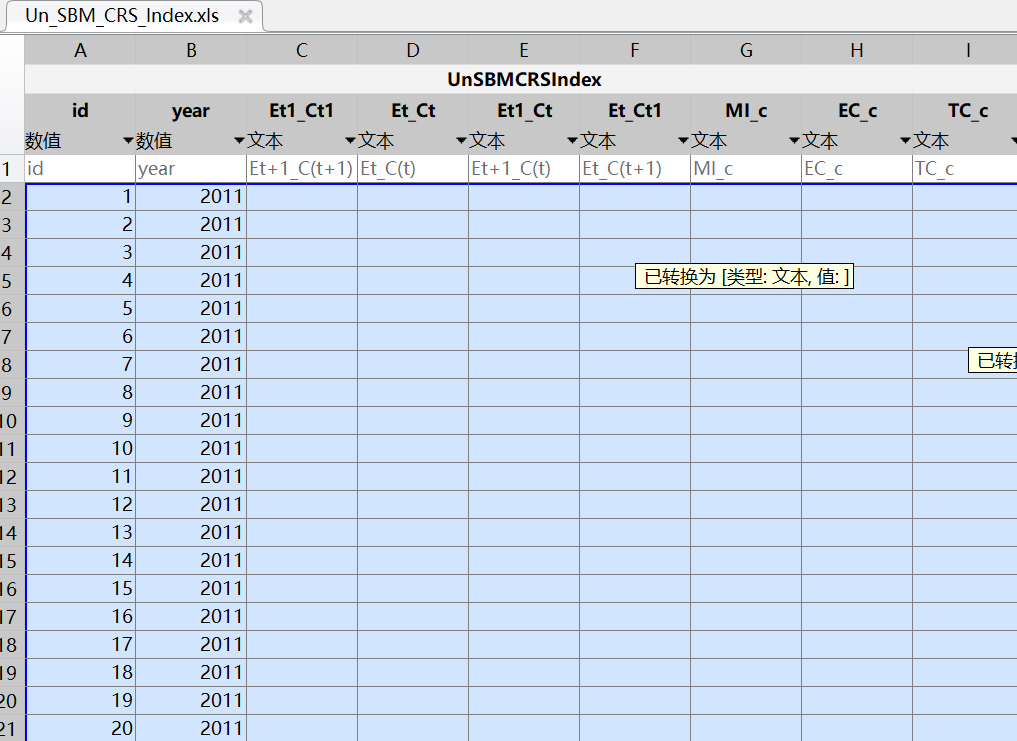Click year cell 2011 in id 8 row
Screen dimensions: 1017x741
pos(191,393)
